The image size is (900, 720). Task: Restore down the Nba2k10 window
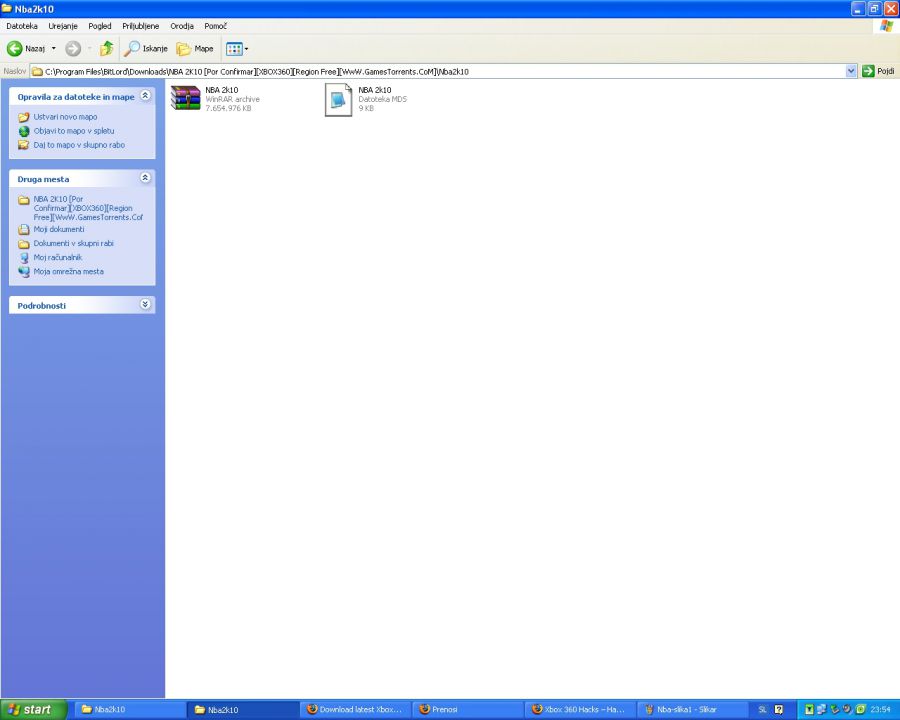tap(875, 9)
